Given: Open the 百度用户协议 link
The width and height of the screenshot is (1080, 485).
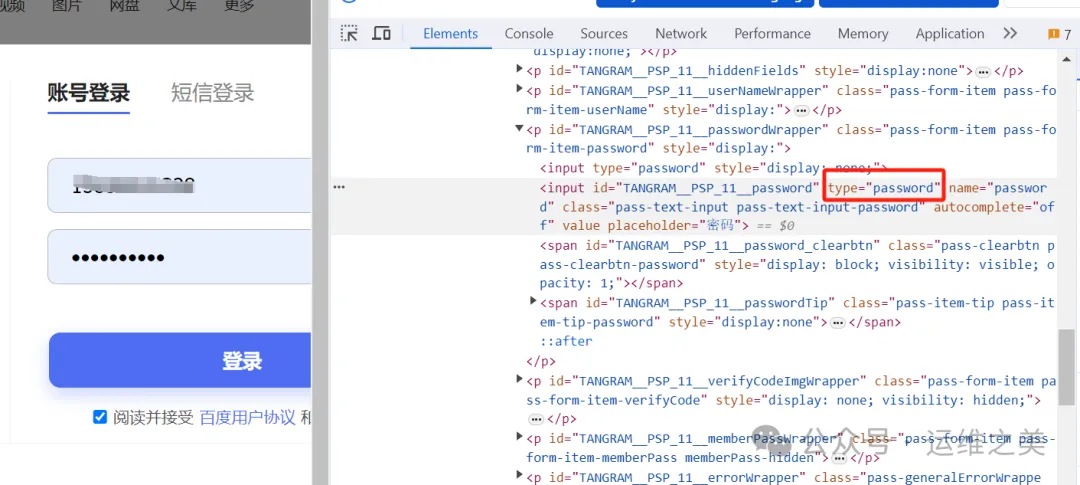Looking at the screenshot, I should pyautogui.click(x=247, y=417).
